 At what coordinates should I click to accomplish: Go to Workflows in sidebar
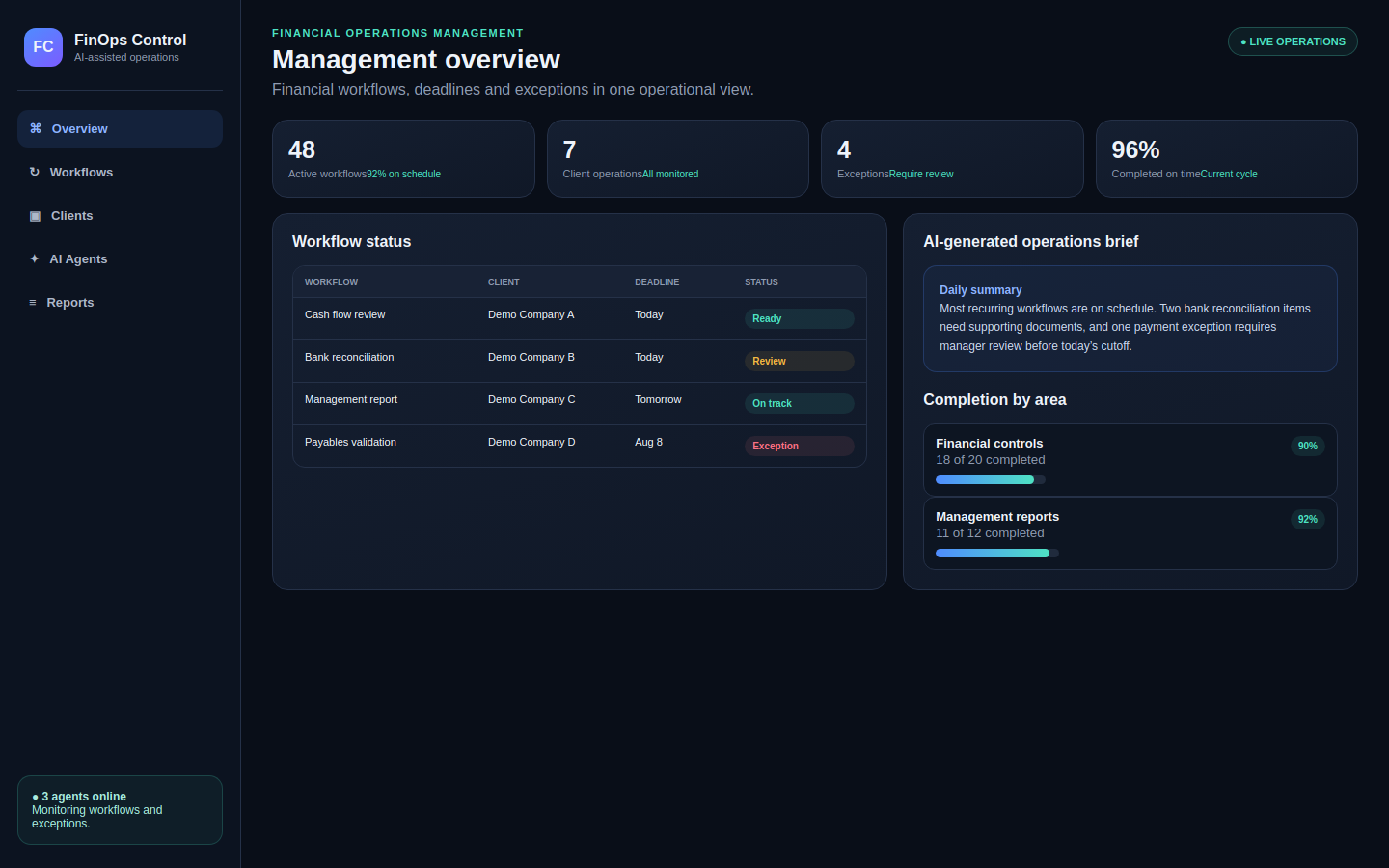(x=120, y=172)
